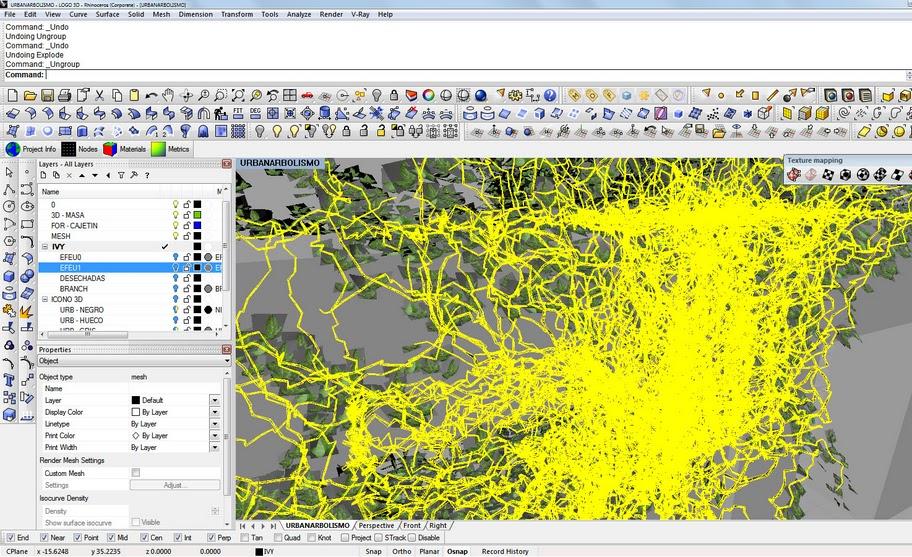Click the blue Help question mark icon

[550, 95]
